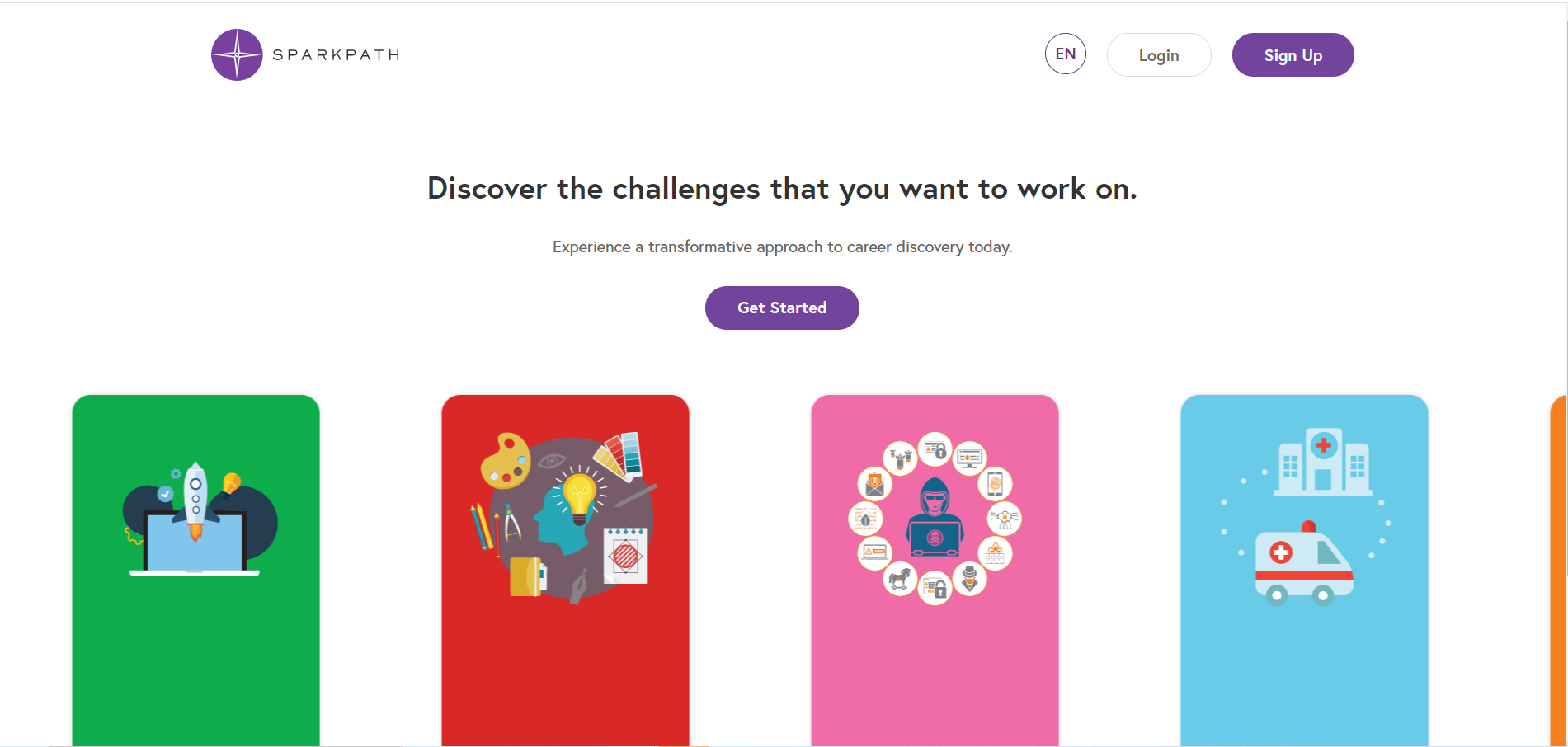Hit the Get Started button
This screenshot has width=1568, height=747.
[782, 308]
